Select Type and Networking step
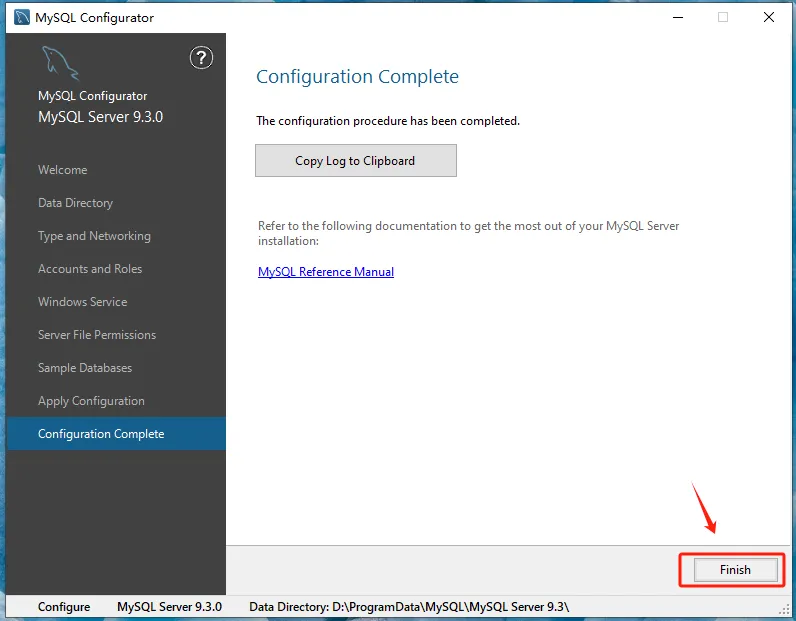The width and height of the screenshot is (796, 621). coord(94,236)
